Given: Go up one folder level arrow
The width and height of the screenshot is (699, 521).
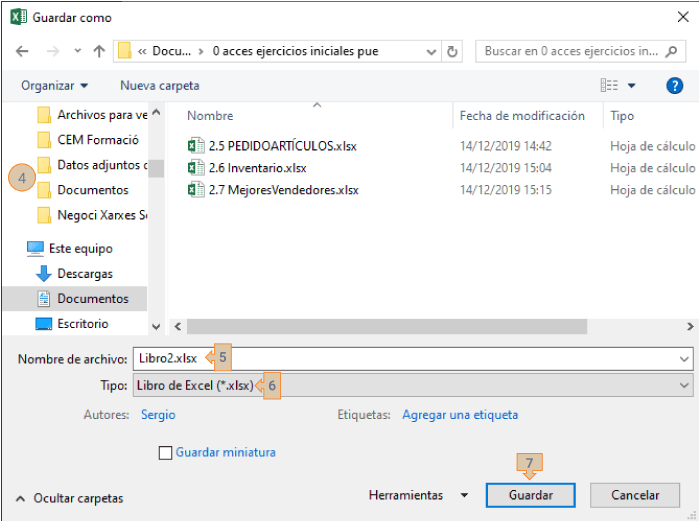Looking at the screenshot, I should [99, 51].
